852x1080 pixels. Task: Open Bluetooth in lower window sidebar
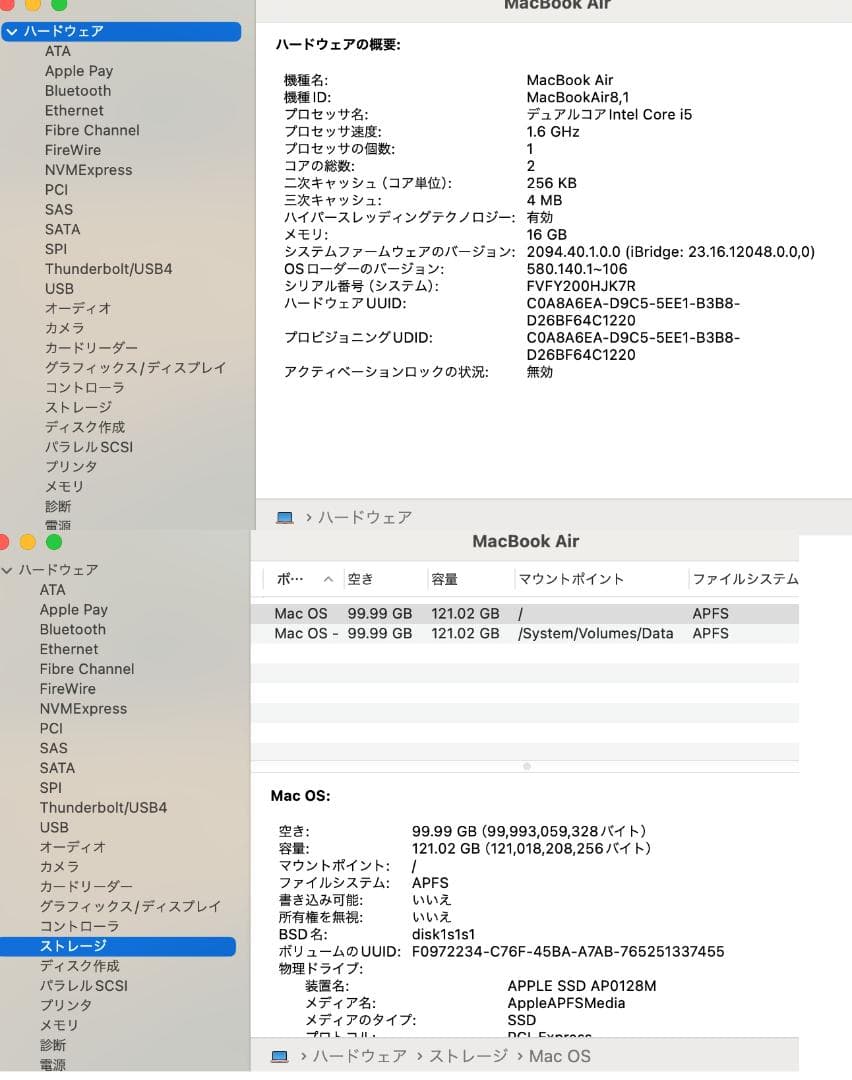pyautogui.click(x=73, y=630)
